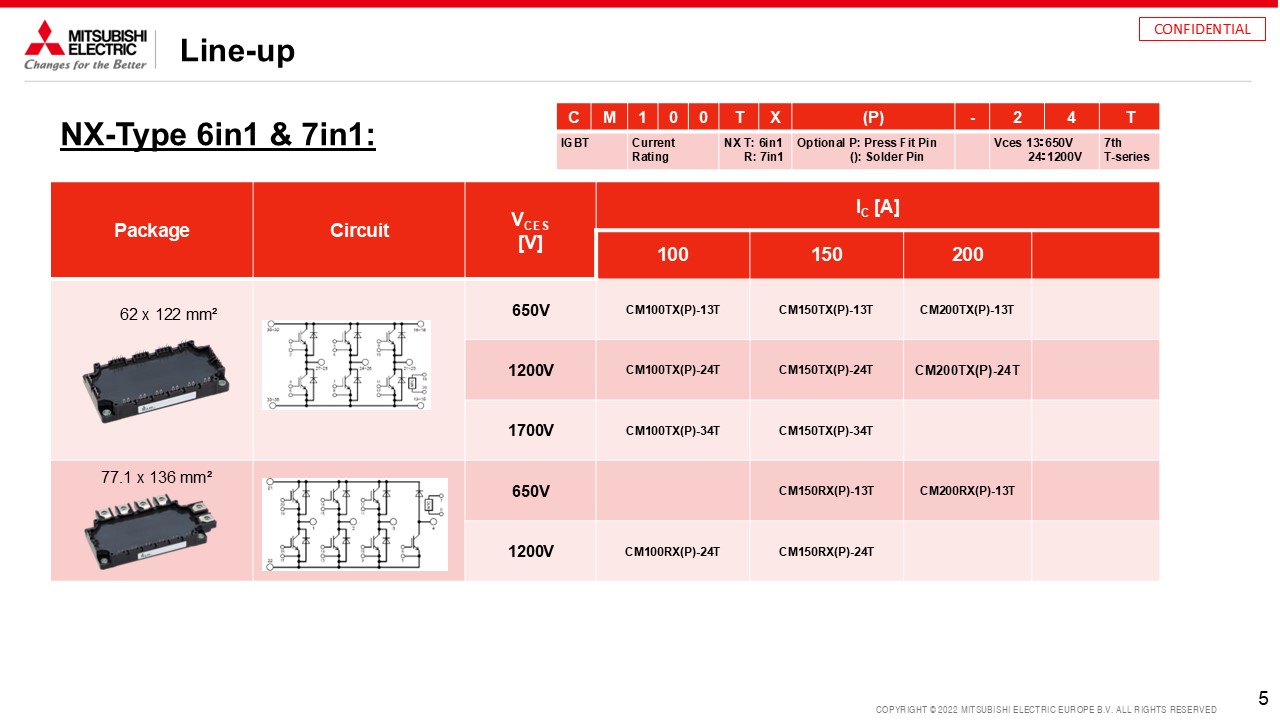Click the CM200TX(P)-24T cell
Image resolution: width=1280 pixels, height=720 pixels.
967,370
